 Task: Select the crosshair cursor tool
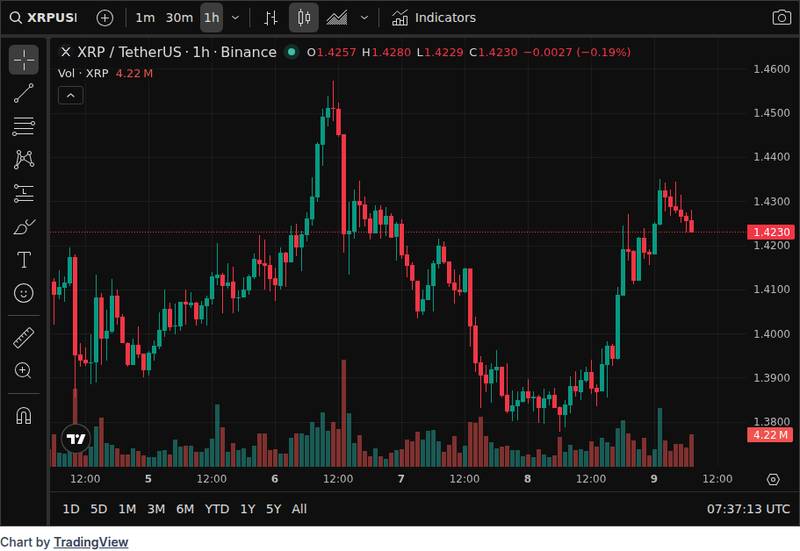click(x=24, y=60)
